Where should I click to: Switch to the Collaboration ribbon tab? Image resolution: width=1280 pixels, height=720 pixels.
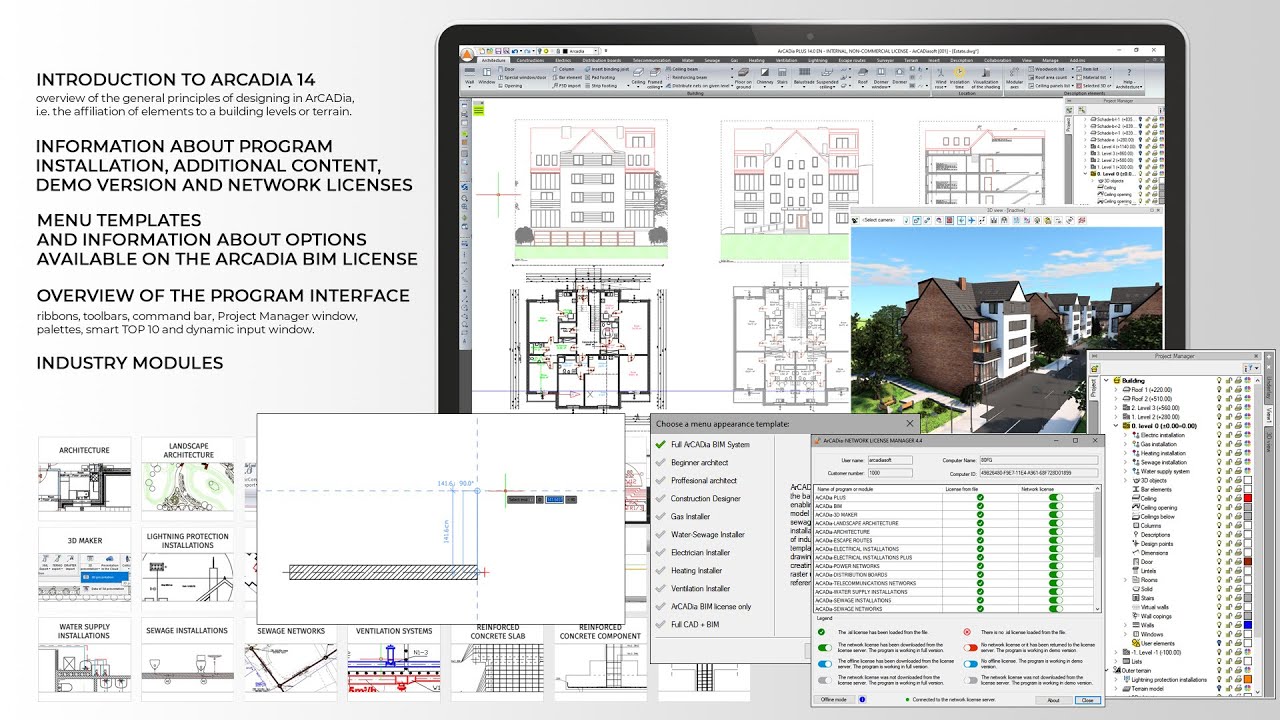click(x=997, y=60)
